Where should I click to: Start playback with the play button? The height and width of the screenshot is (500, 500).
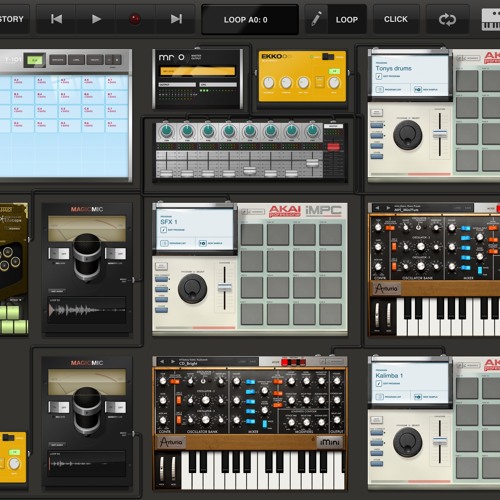(96, 19)
